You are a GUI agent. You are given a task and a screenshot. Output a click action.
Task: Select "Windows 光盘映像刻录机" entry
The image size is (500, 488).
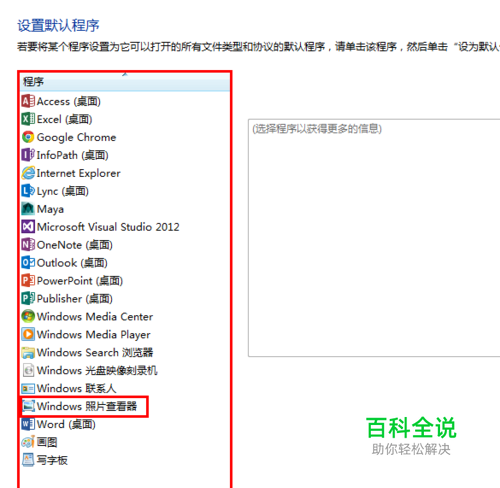[x=97, y=370]
